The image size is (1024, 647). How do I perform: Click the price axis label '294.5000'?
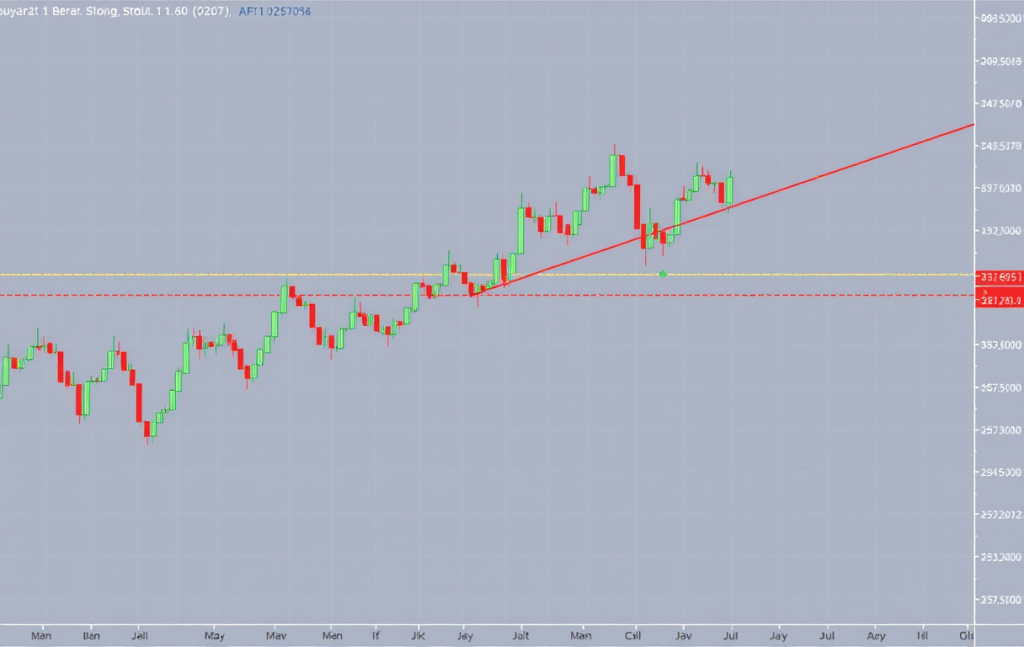point(1000,472)
